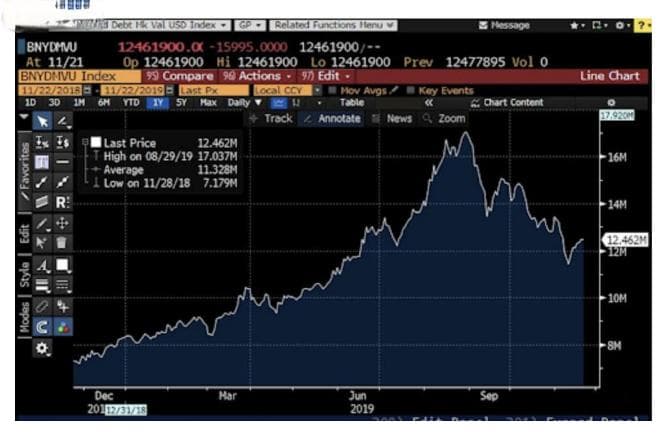Select the horizontal line tool

(63, 162)
